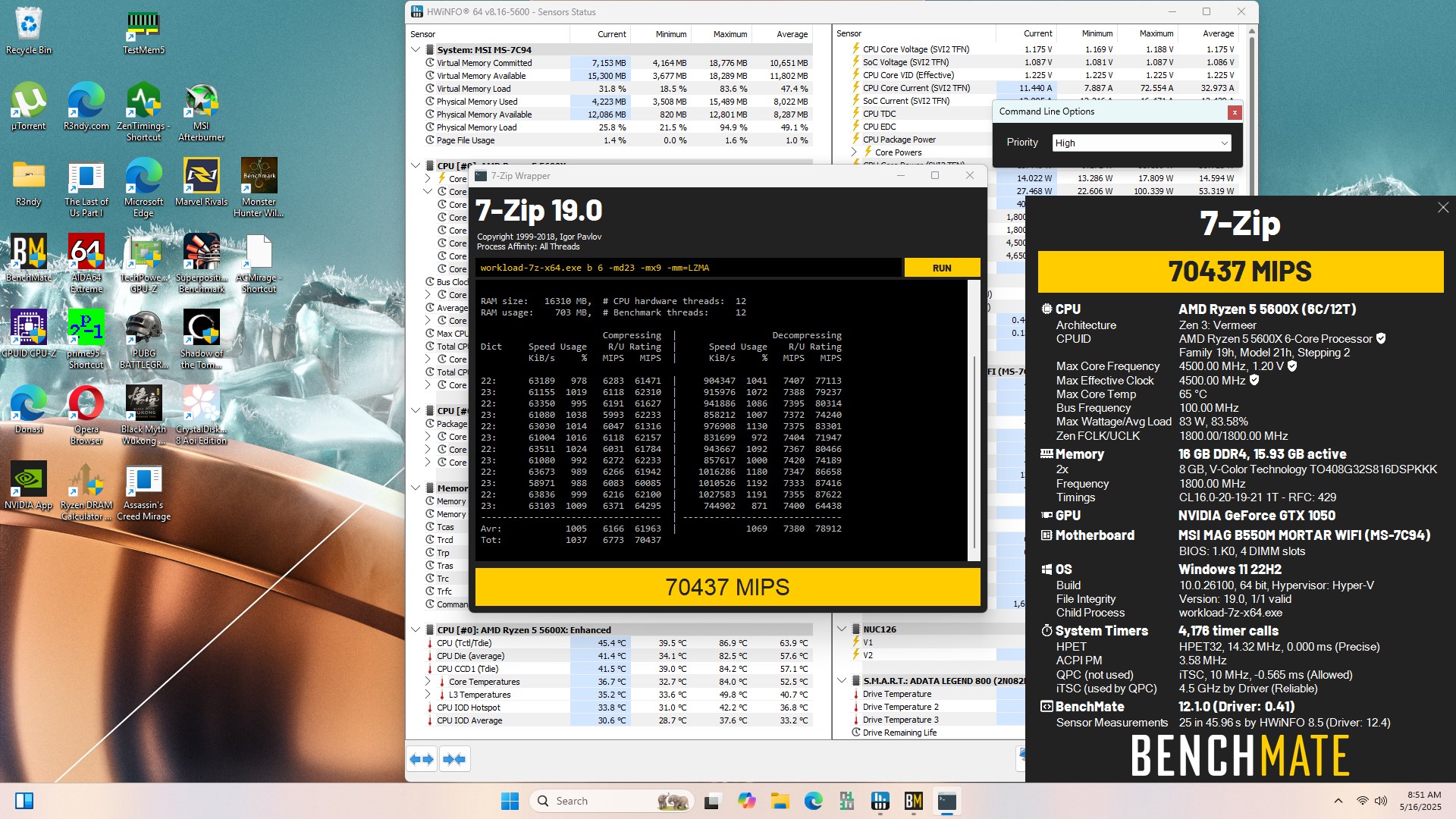Screen dimensions: 1456x819
Task: Click Minimum column header in left panel
Action: (661, 34)
